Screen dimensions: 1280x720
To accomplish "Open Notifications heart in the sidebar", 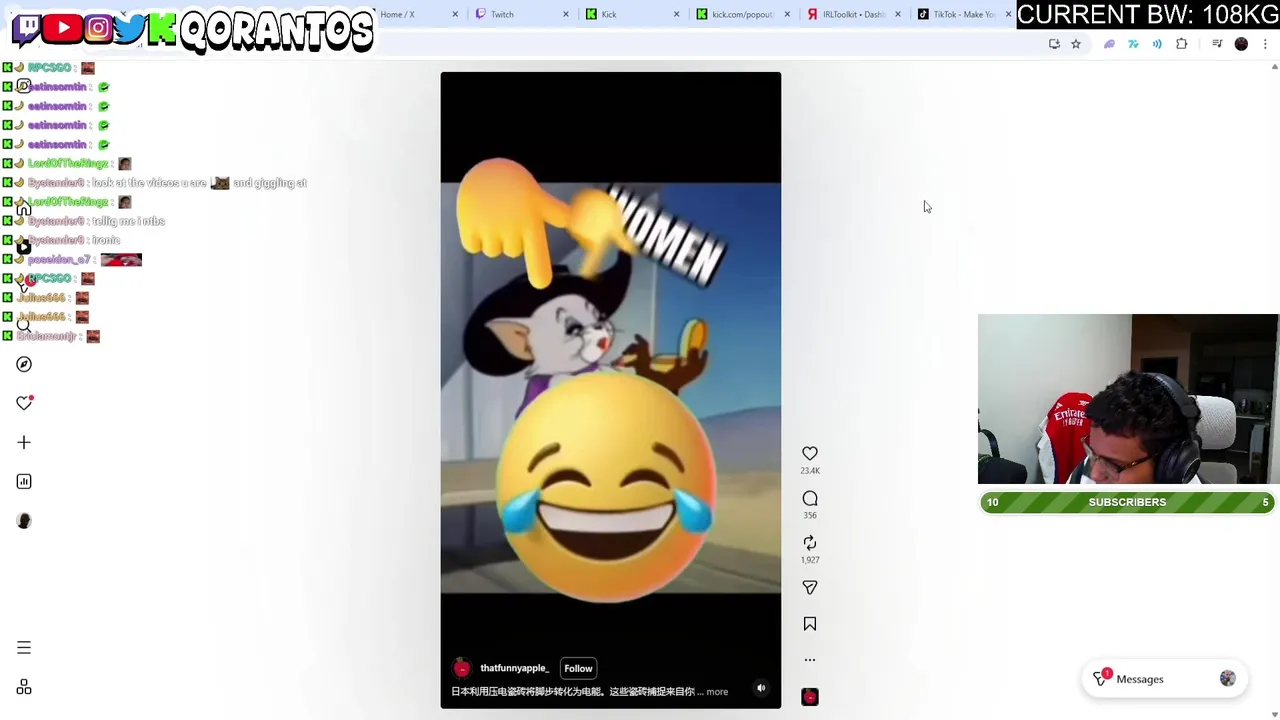I will point(24,403).
